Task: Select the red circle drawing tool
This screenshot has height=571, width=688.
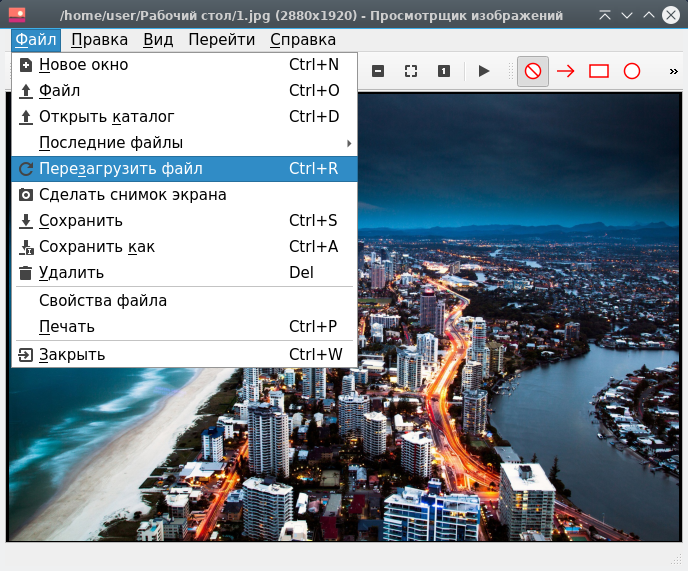Action: [x=632, y=71]
